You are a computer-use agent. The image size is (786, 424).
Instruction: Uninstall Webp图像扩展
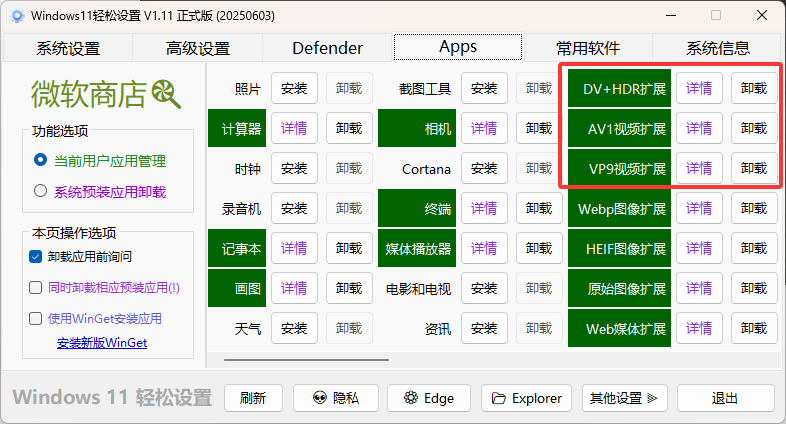754,208
